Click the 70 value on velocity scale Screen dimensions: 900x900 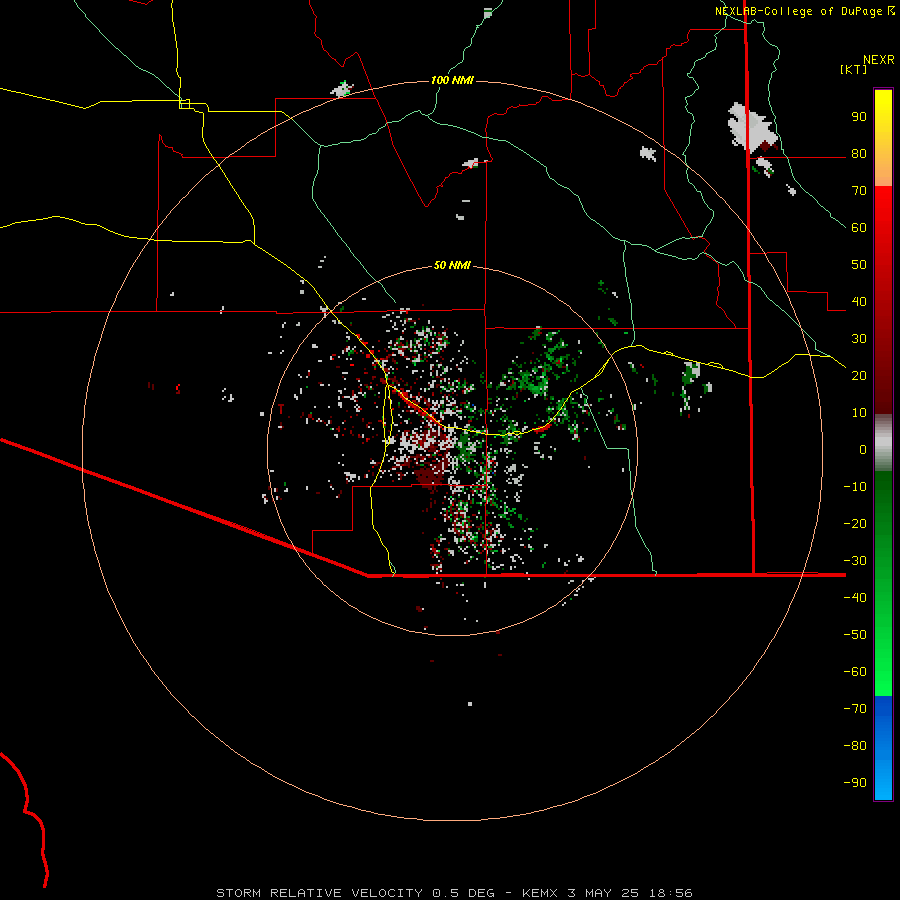(859, 191)
